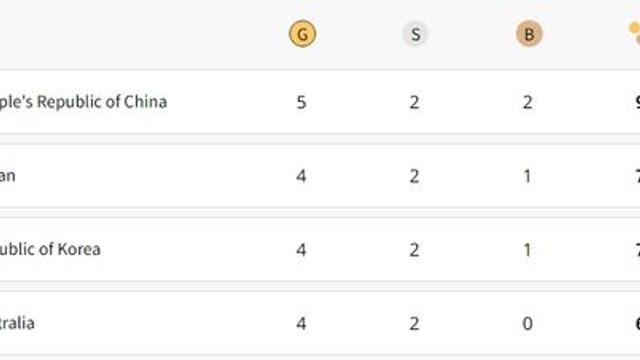640x360 pixels.
Task: Click Australia's gold count of 4
Action: pyautogui.click(x=301, y=324)
